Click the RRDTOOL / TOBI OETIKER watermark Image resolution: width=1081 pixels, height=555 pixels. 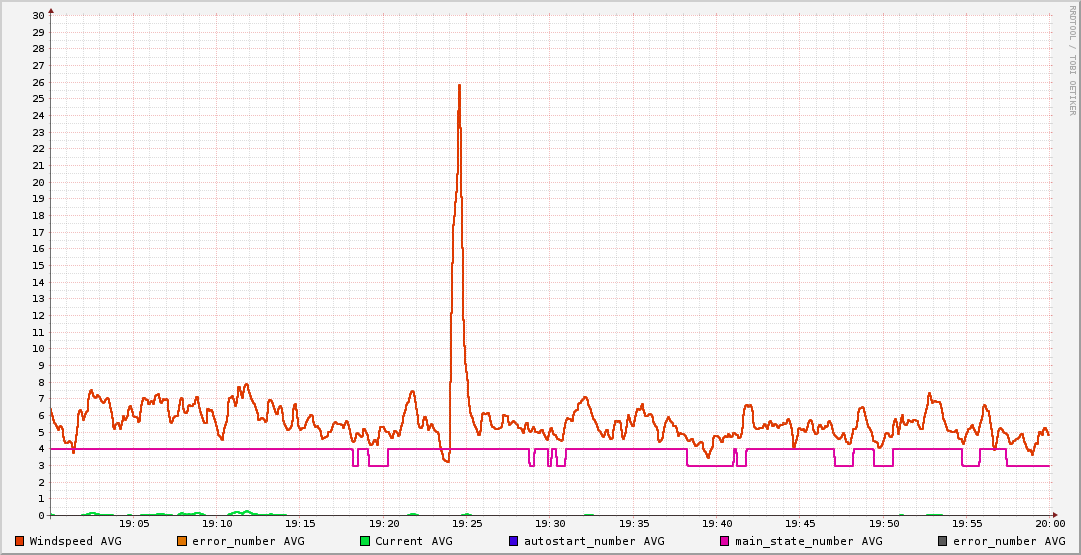[1072, 65]
